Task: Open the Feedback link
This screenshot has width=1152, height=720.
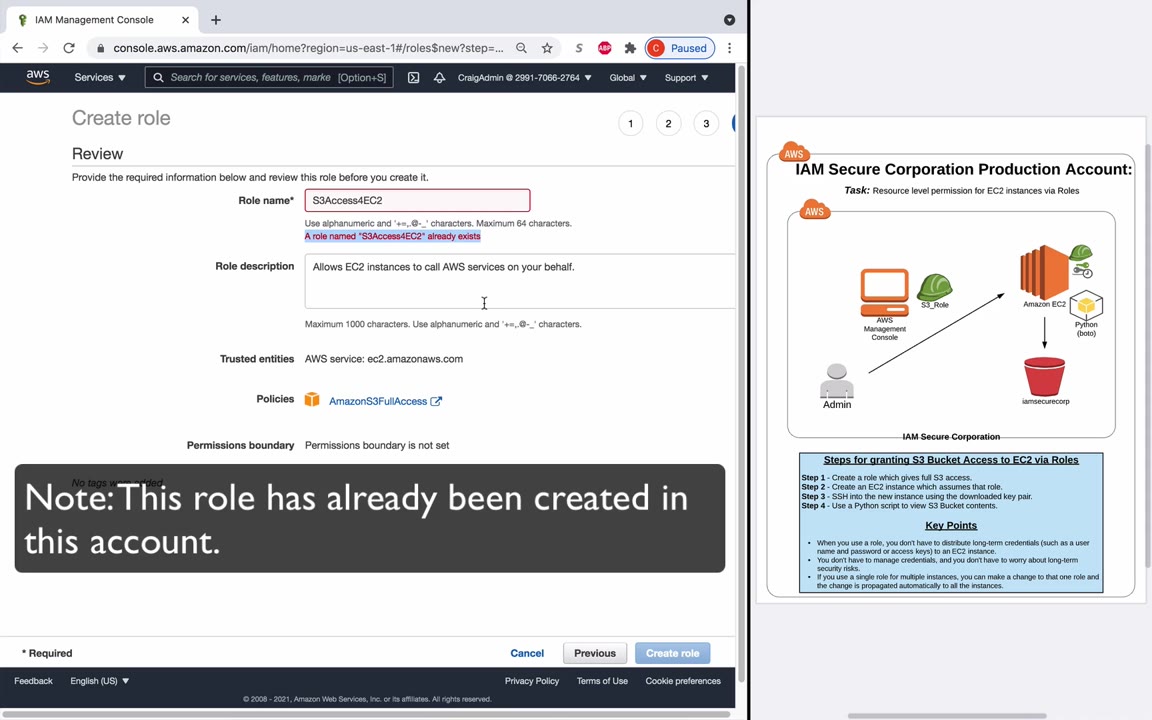Action: click(x=33, y=681)
